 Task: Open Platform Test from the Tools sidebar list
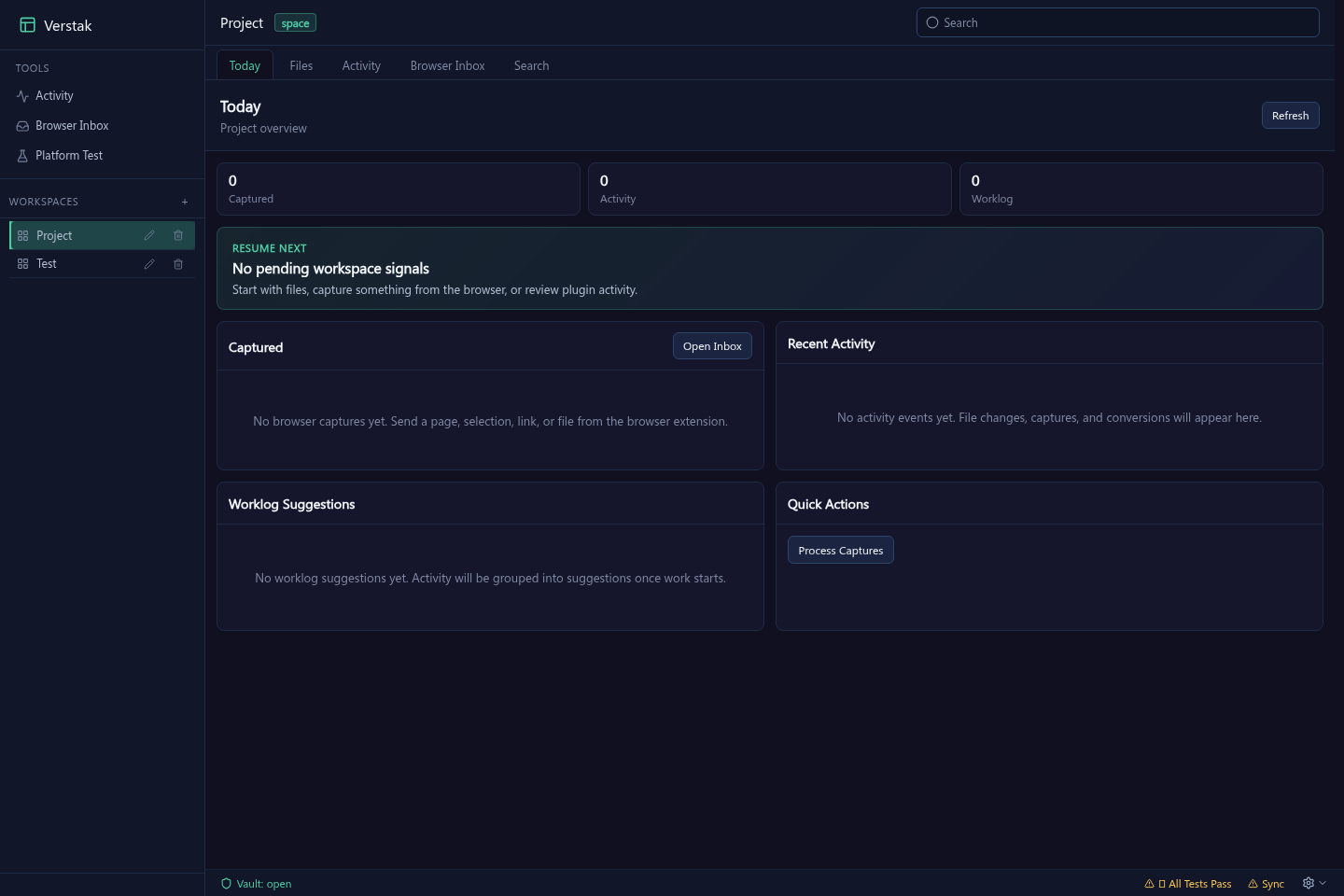(102, 156)
